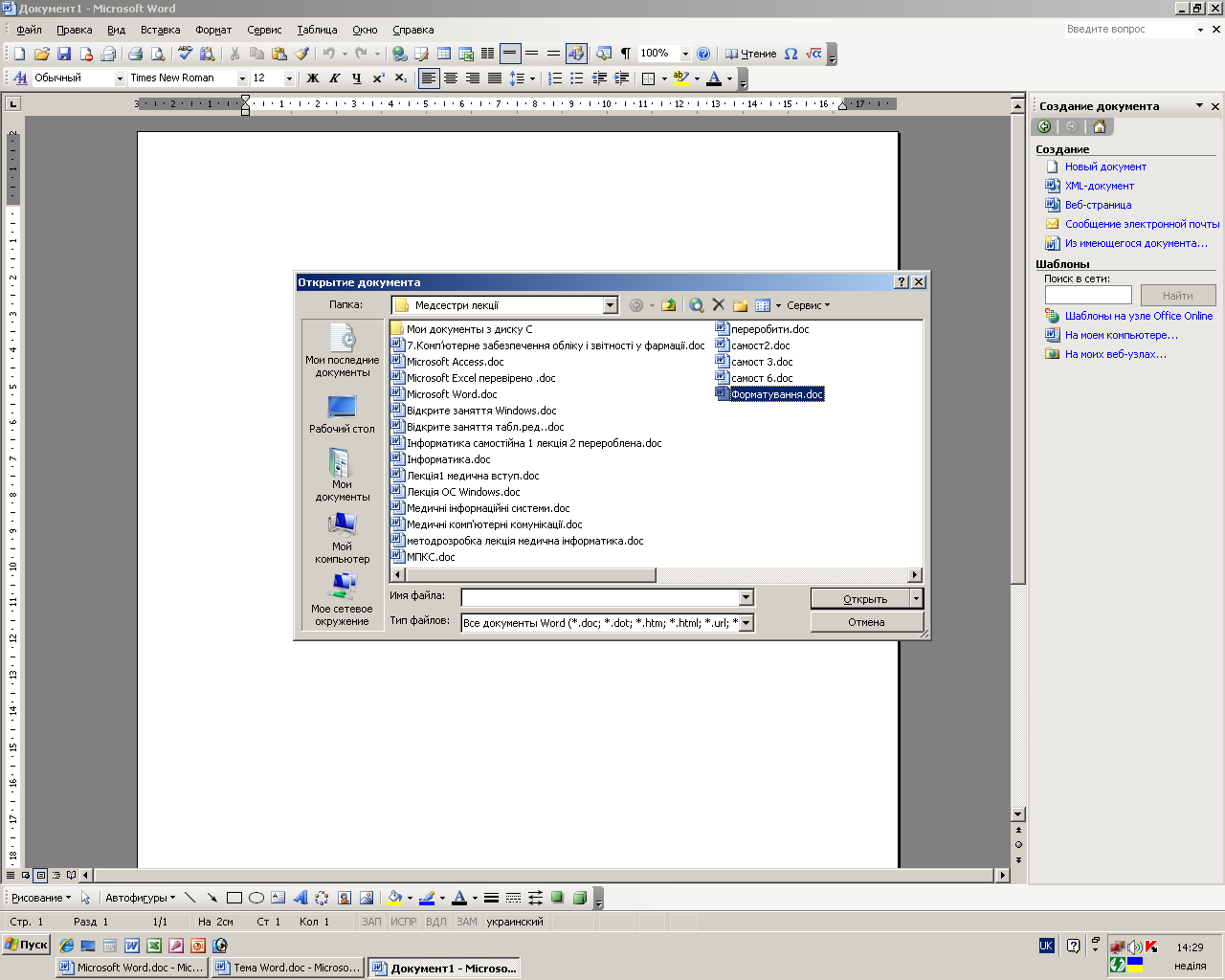Click the Delete X icon in Open dialog
The height and width of the screenshot is (980, 1225).
pos(719,305)
